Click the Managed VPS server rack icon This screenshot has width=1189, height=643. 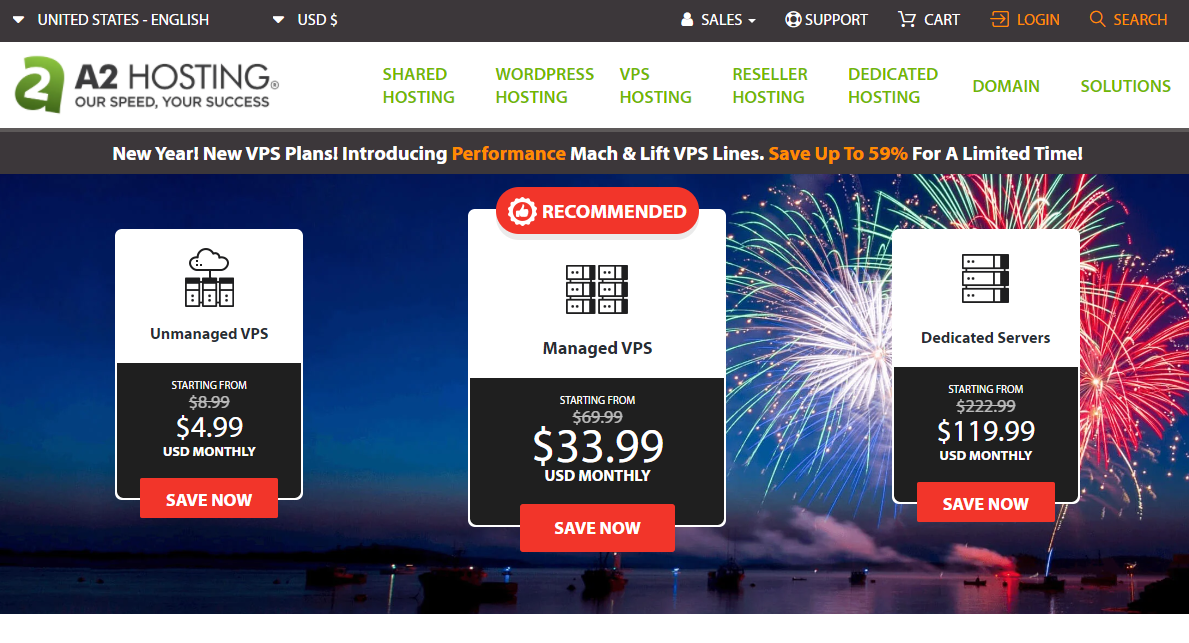(597, 289)
